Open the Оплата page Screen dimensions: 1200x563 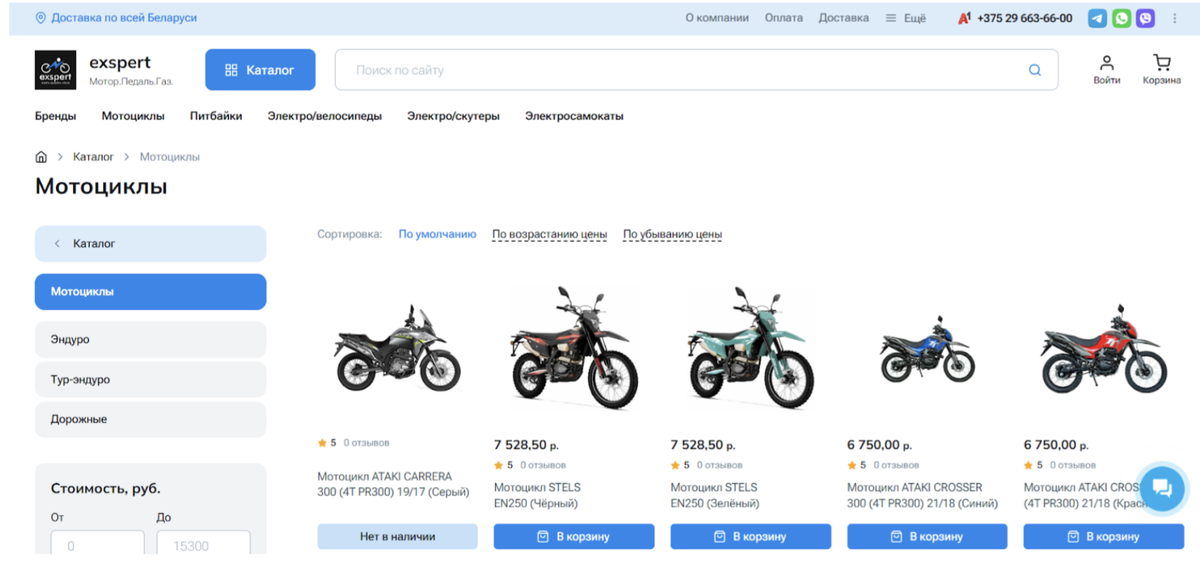pyautogui.click(x=784, y=18)
